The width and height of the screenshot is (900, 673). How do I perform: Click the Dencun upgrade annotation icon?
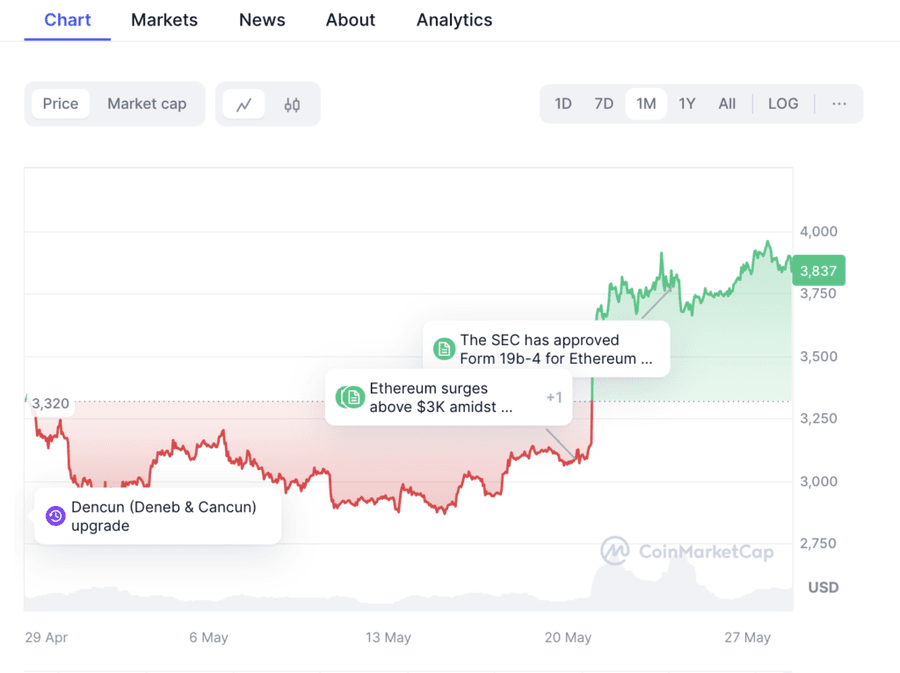(x=55, y=516)
